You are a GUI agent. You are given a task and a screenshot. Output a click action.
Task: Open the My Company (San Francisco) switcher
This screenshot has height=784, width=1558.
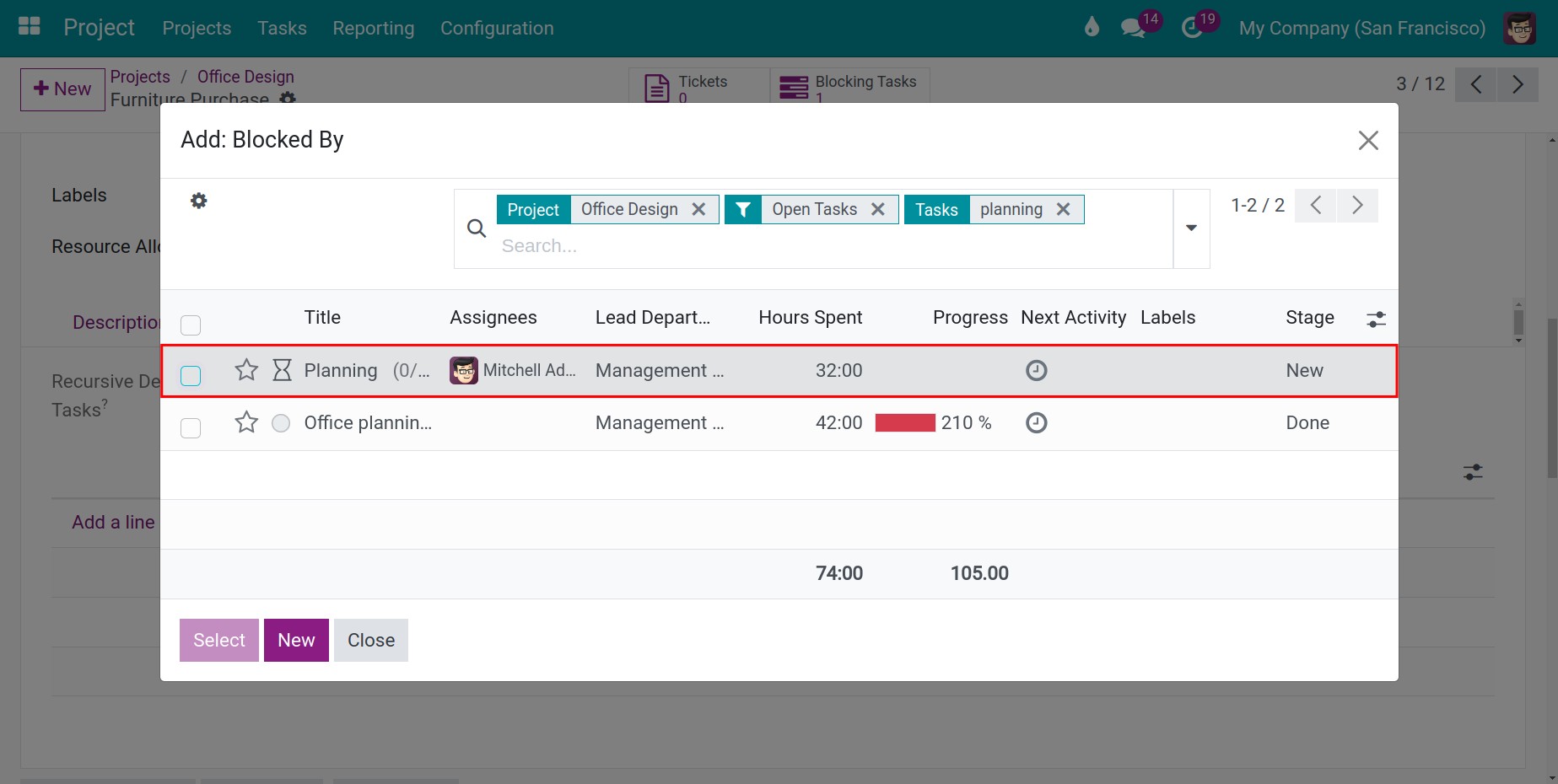click(x=1361, y=28)
